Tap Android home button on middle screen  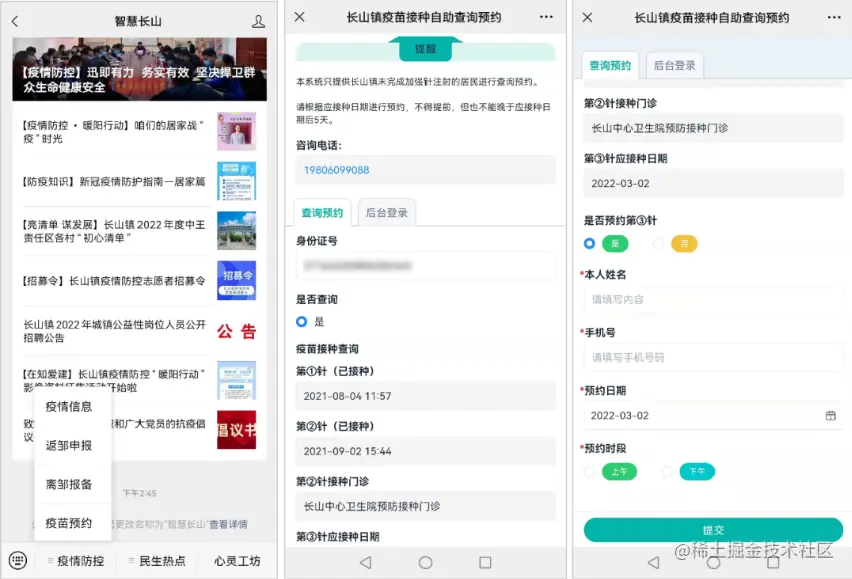pos(425,562)
